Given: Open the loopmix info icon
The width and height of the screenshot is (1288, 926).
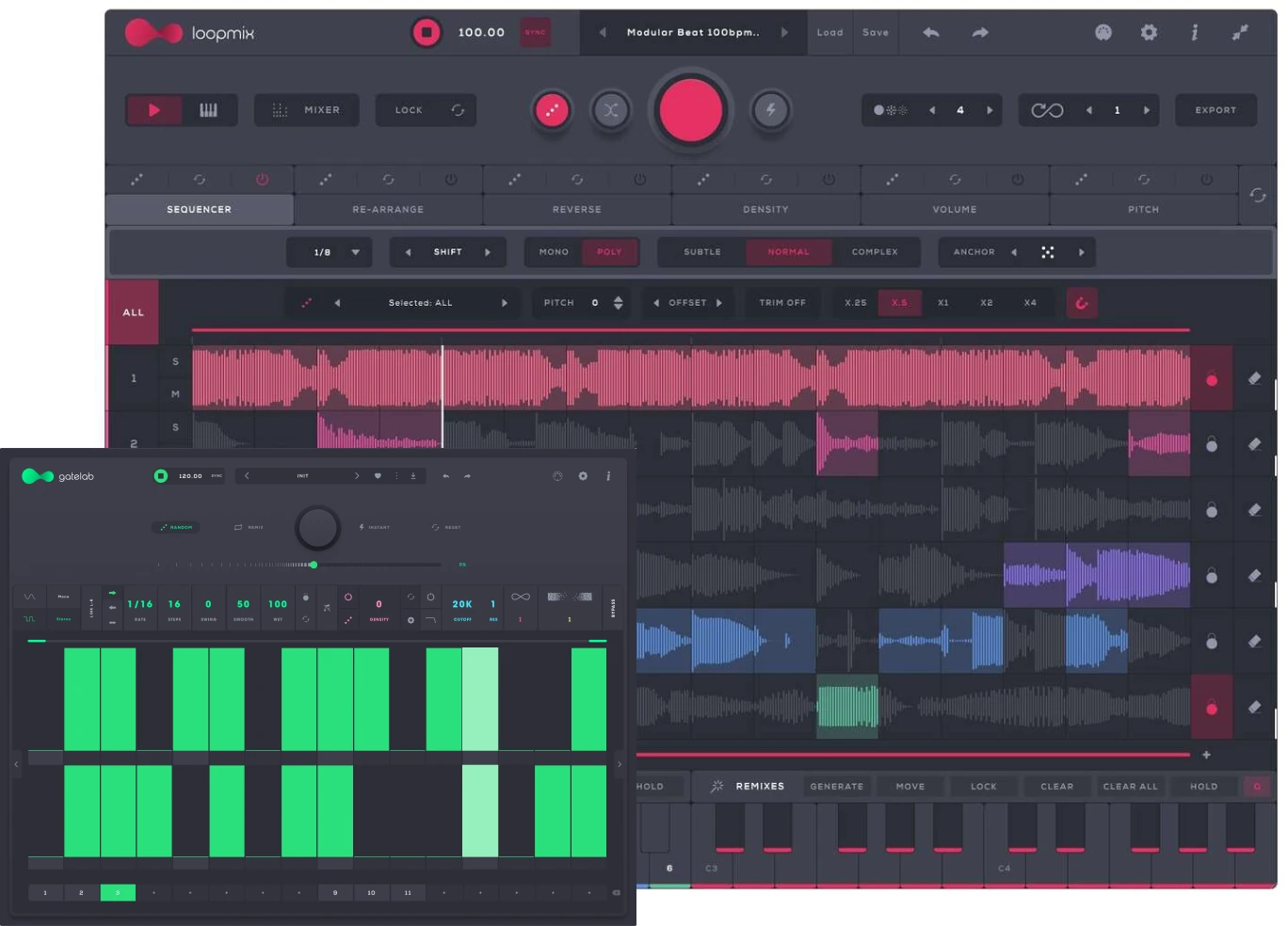Looking at the screenshot, I should coord(1194,33).
